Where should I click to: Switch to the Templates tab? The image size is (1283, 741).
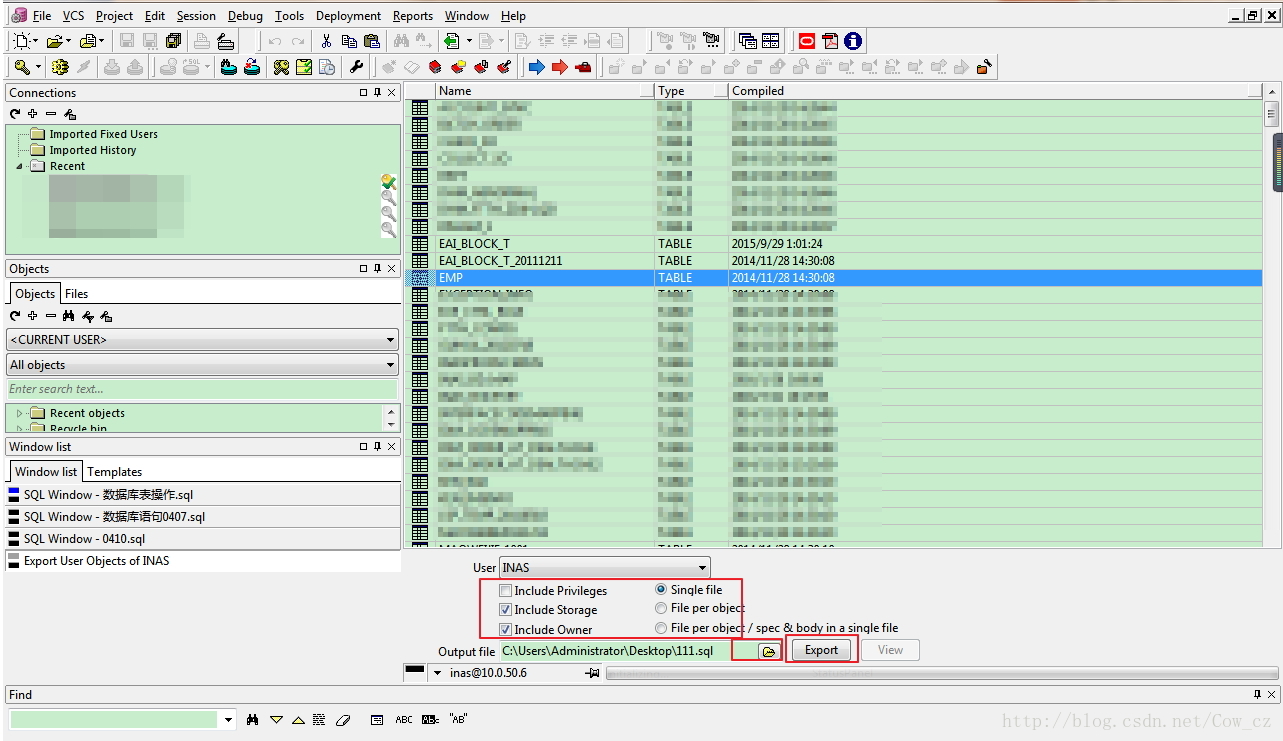tap(115, 472)
